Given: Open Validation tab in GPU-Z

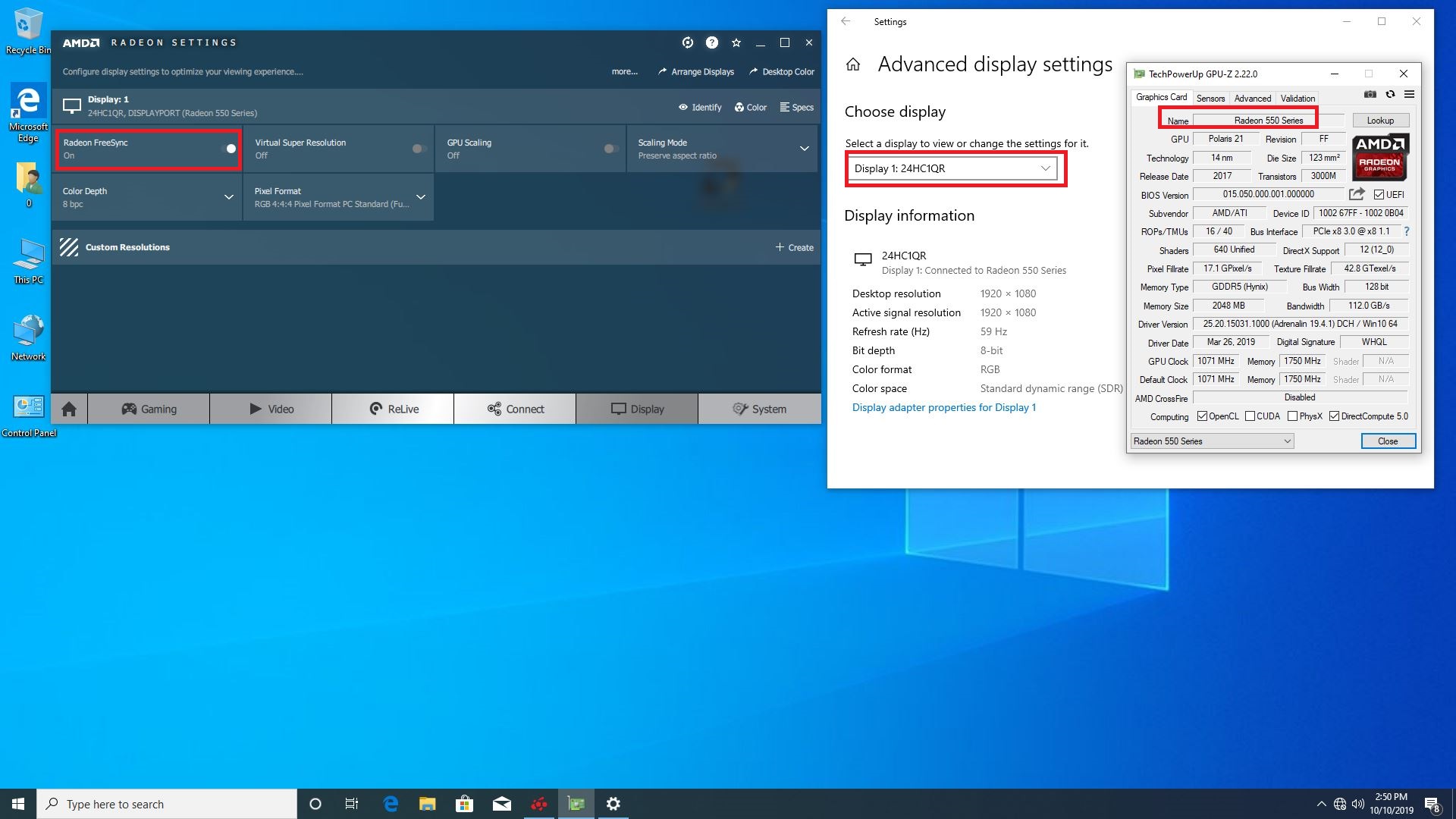Looking at the screenshot, I should pyautogui.click(x=1298, y=99).
